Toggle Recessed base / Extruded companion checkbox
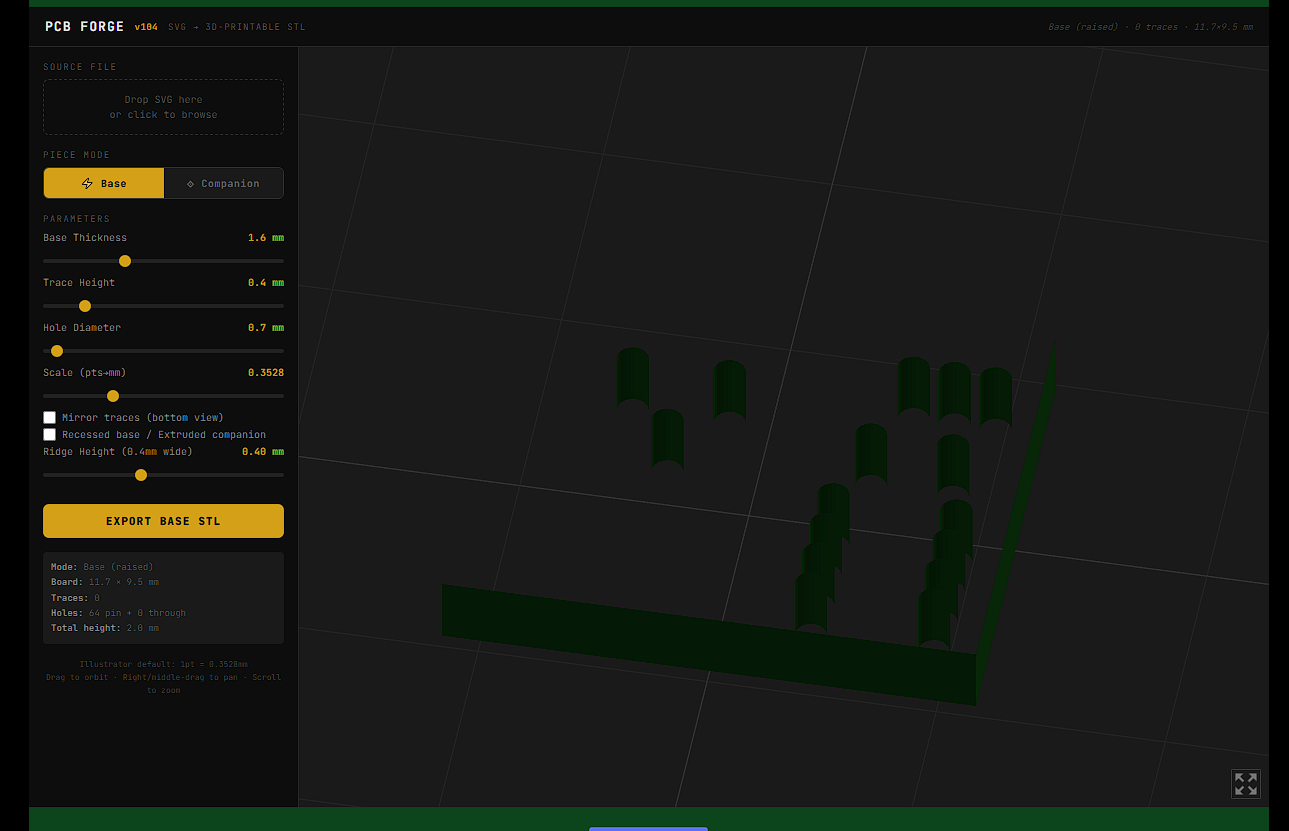The height and width of the screenshot is (831, 1289). point(50,435)
